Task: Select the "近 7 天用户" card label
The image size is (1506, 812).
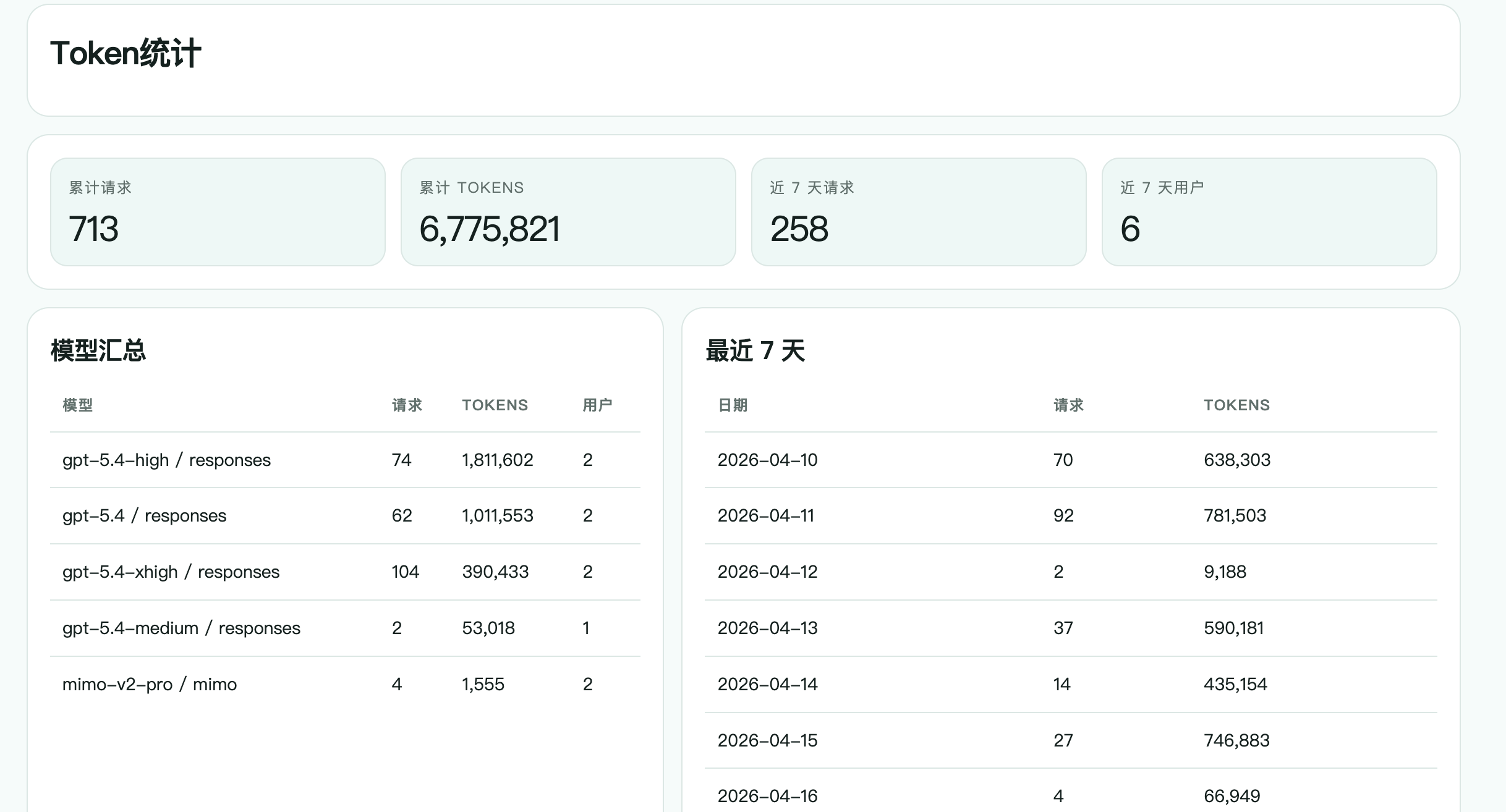Action: point(1162,188)
